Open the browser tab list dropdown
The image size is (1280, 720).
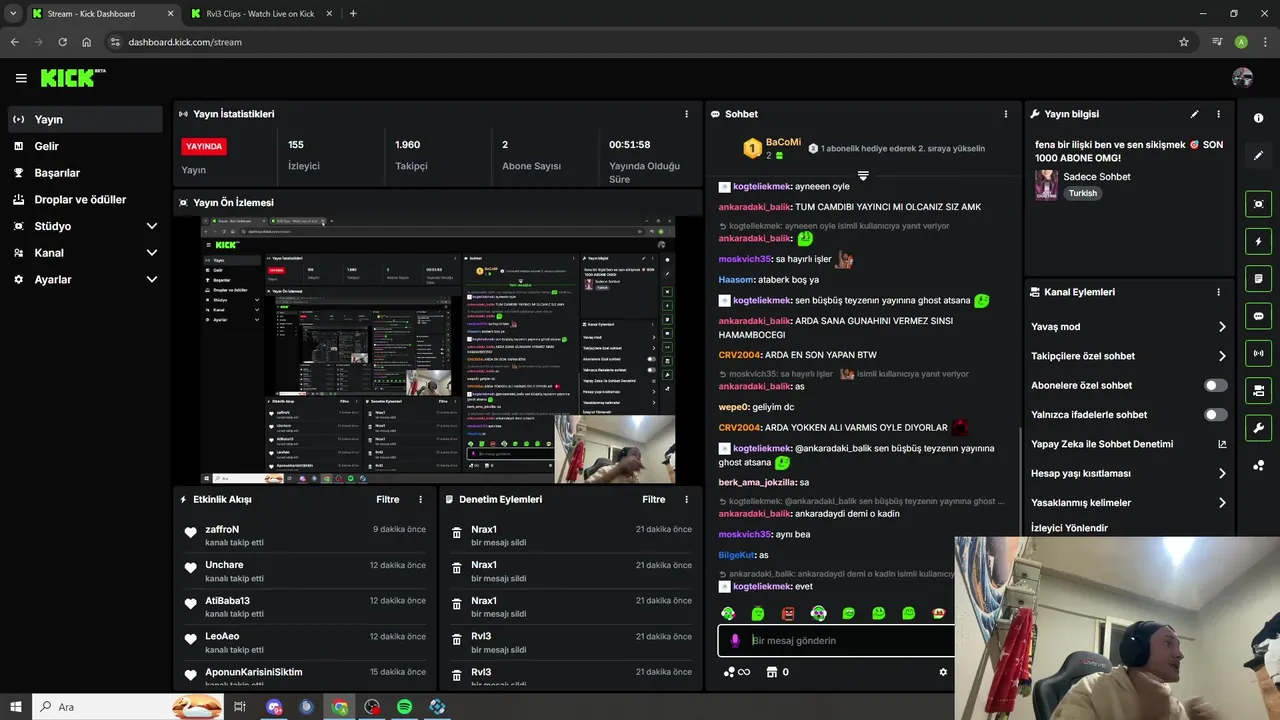[13, 14]
